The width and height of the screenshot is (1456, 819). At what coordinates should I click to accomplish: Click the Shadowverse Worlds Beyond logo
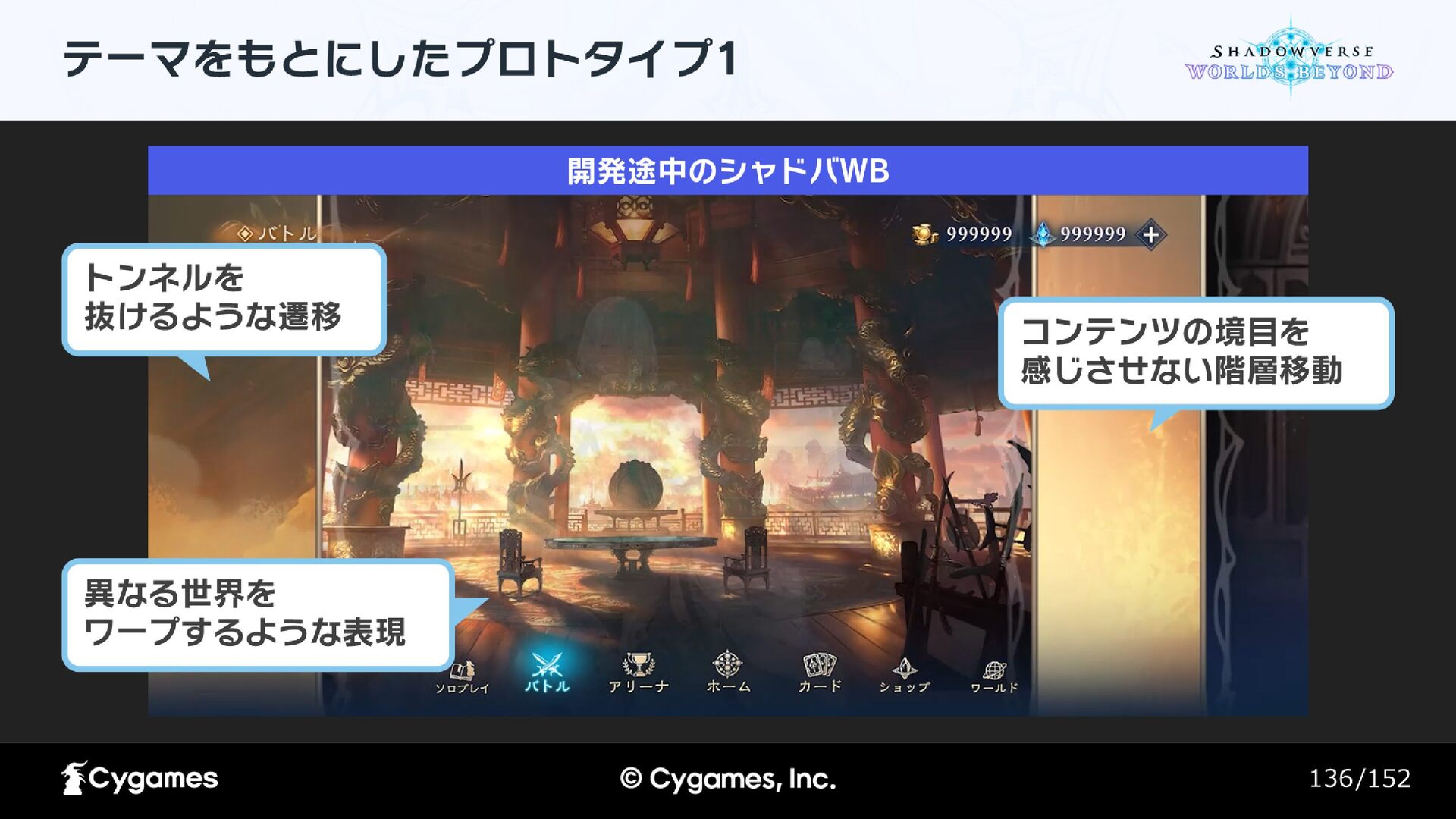click(x=1289, y=59)
